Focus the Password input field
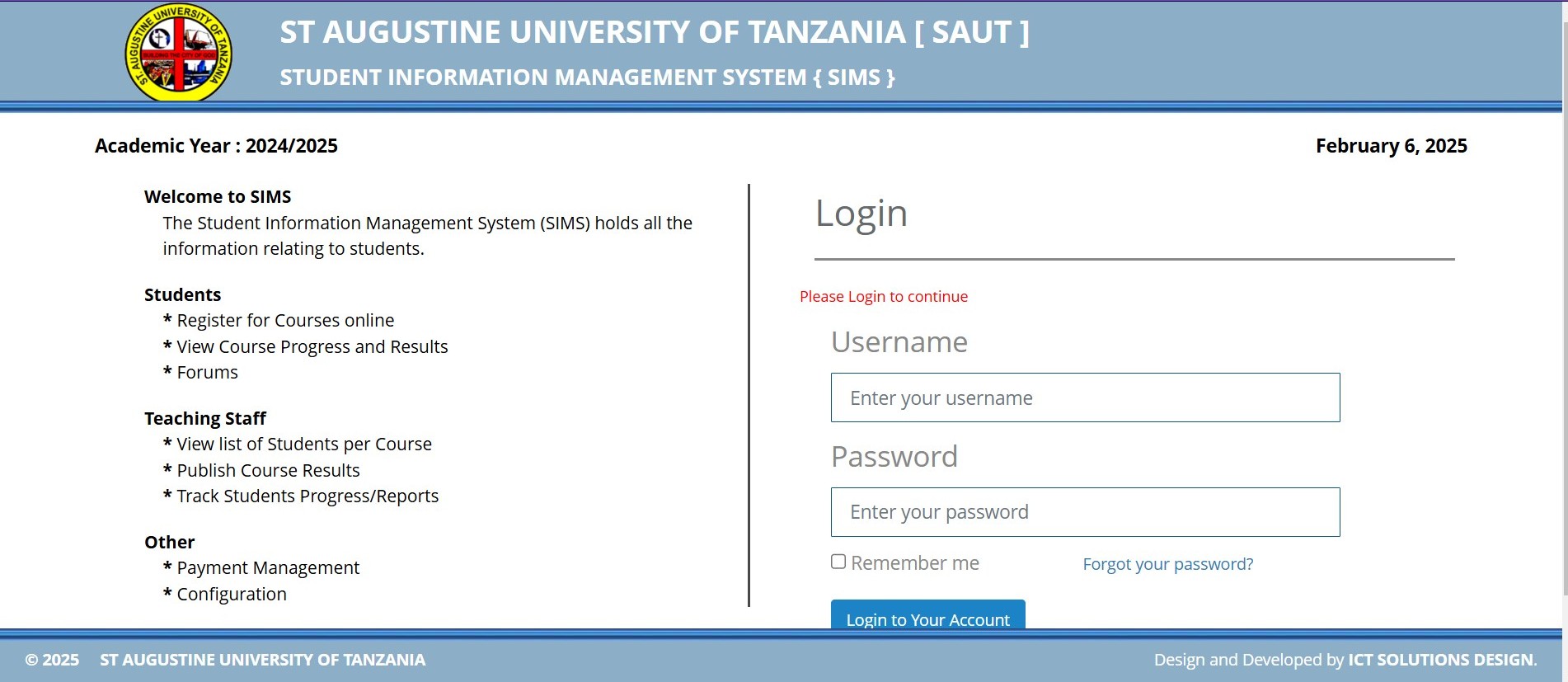This screenshot has width=1568, height=682. (x=1085, y=512)
